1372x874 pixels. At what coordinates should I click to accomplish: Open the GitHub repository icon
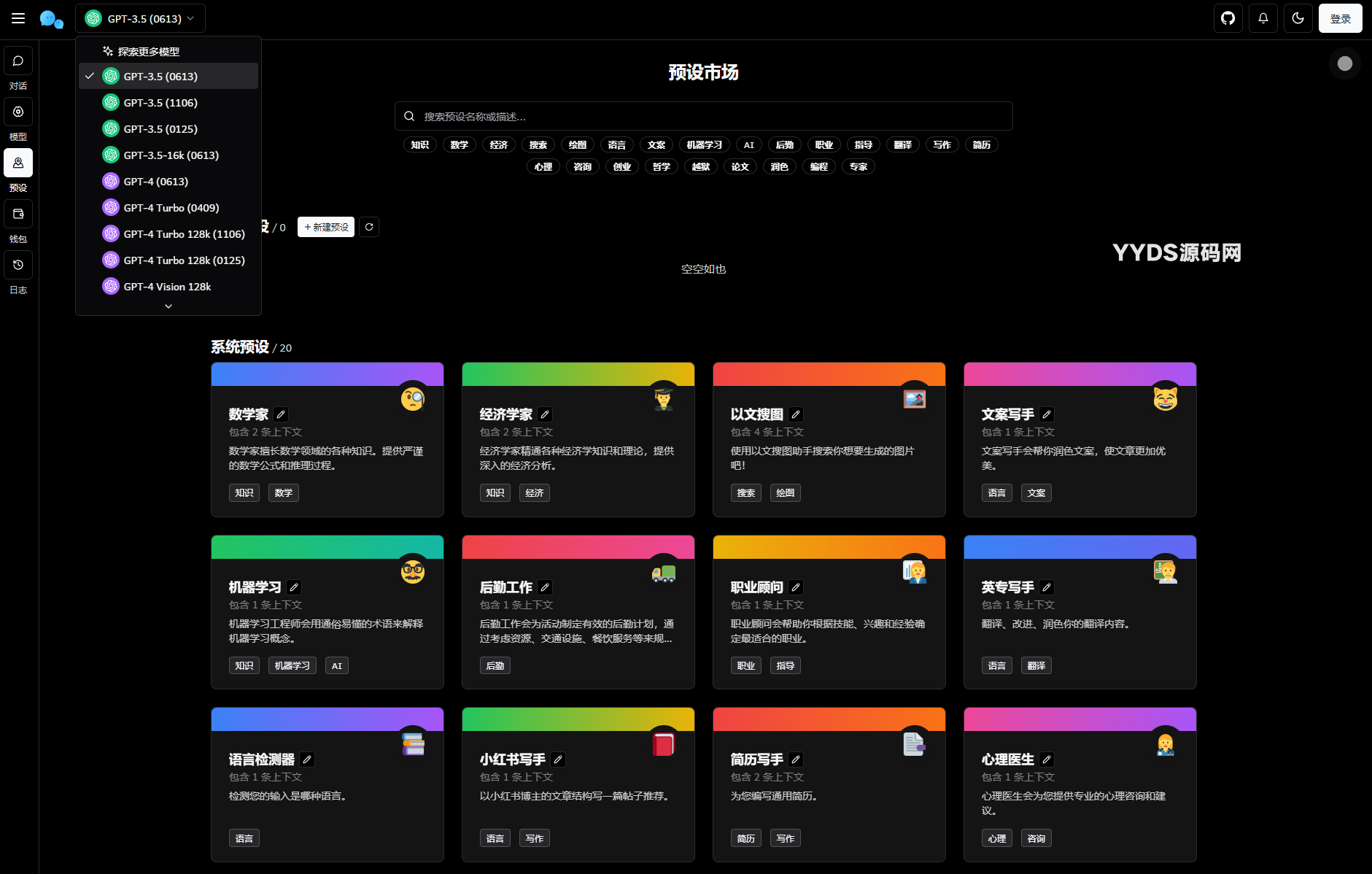(x=1228, y=18)
